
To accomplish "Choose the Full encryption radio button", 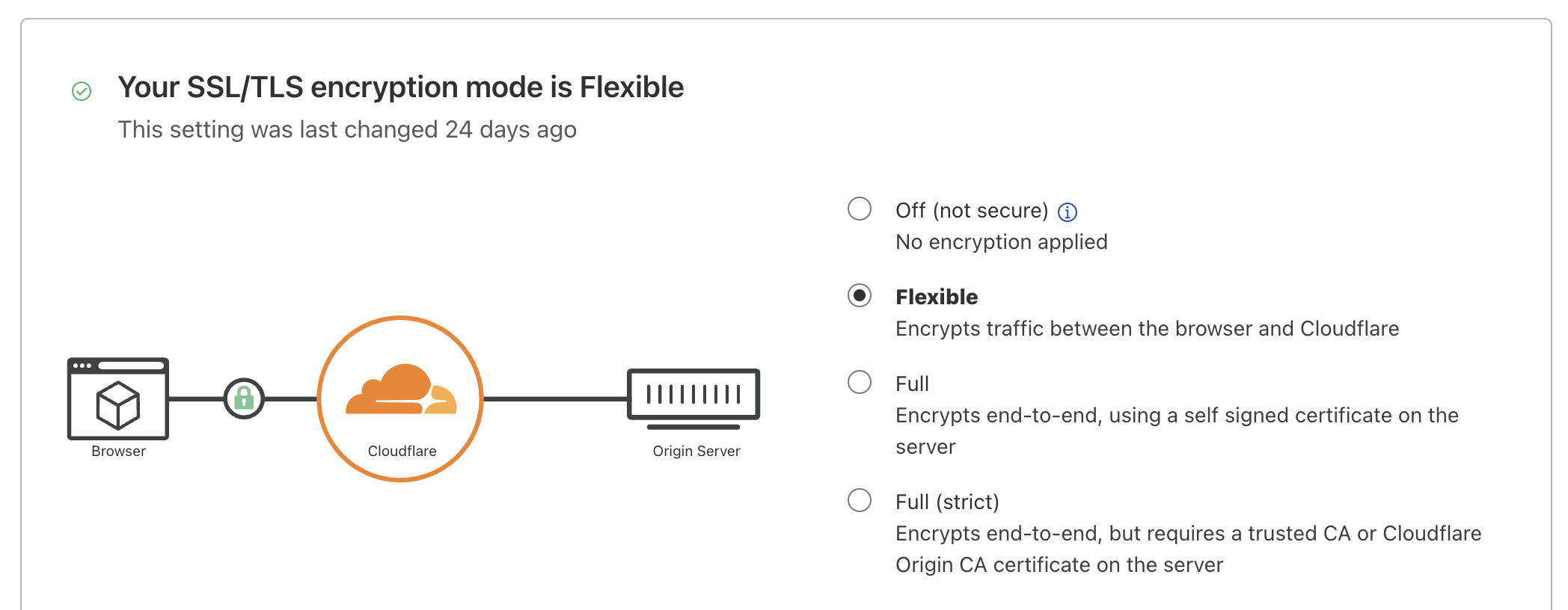I will click(x=860, y=382).
